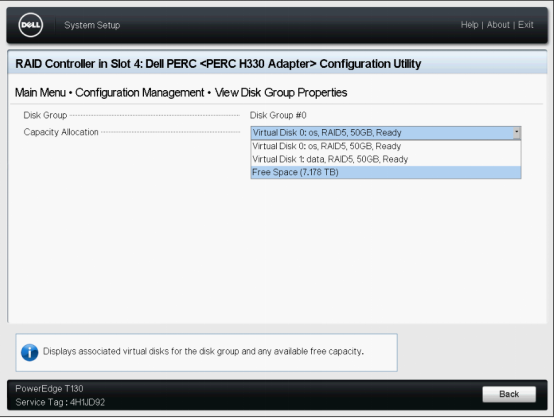Click the blue information icon
554x418 pixels.
click(30, 352)
